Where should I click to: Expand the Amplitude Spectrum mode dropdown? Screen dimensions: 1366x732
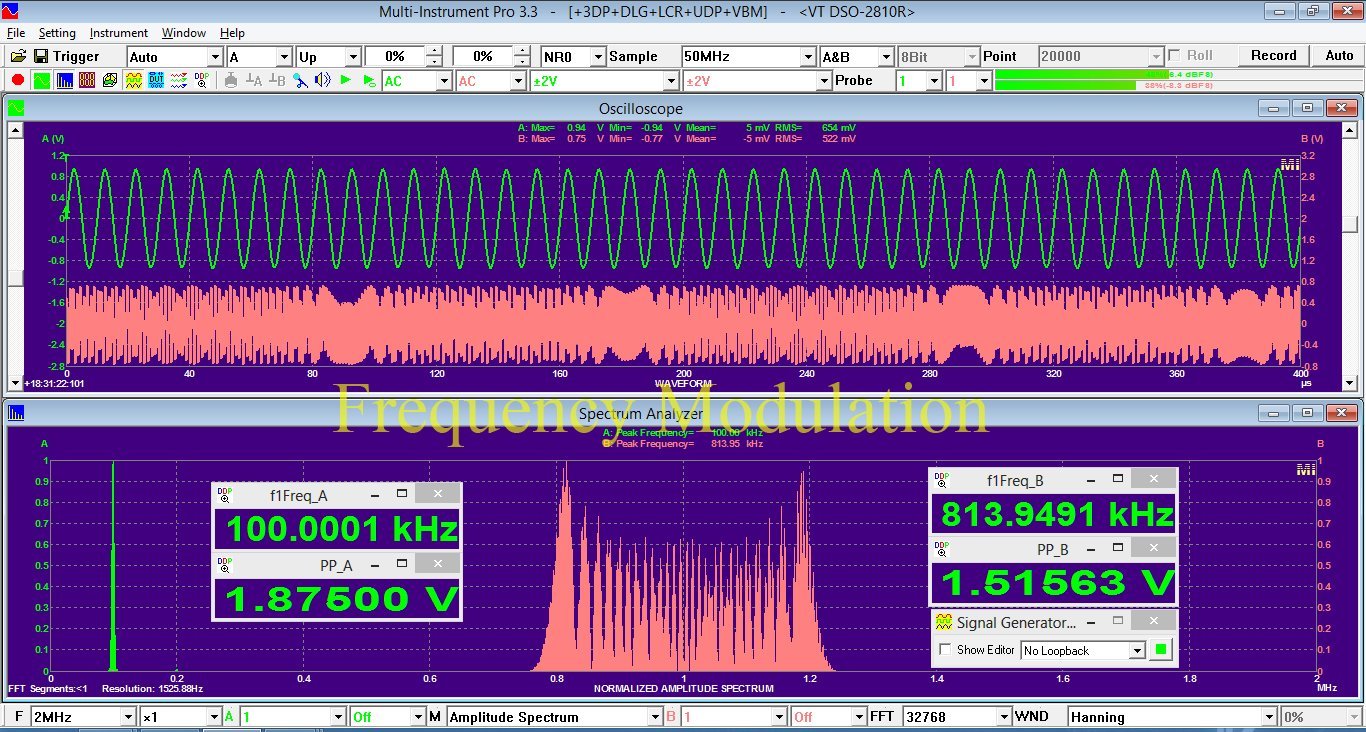coord(655,717)
